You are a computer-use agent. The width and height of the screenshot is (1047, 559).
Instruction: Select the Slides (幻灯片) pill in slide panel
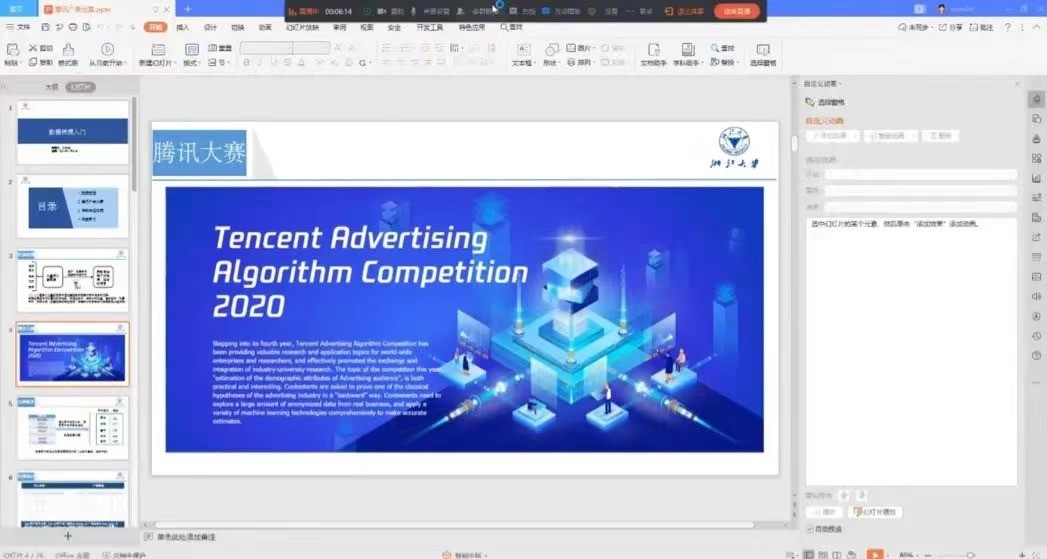click(81, 87)
